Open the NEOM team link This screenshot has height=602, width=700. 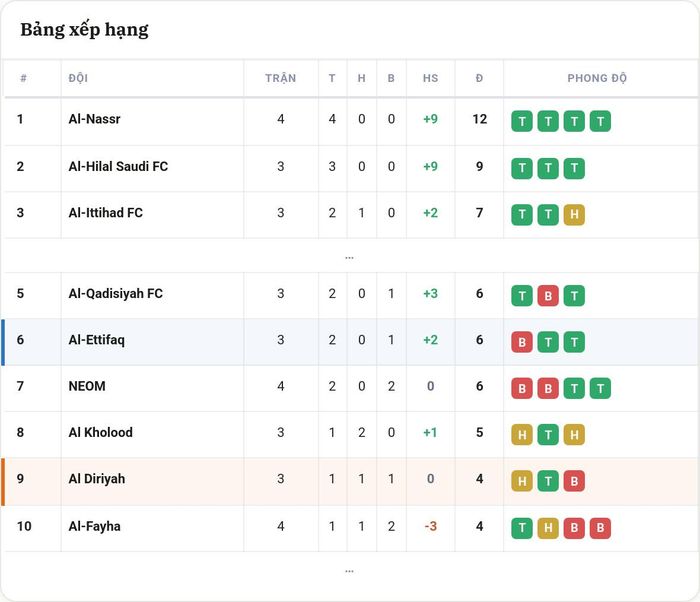click(87, 386)
